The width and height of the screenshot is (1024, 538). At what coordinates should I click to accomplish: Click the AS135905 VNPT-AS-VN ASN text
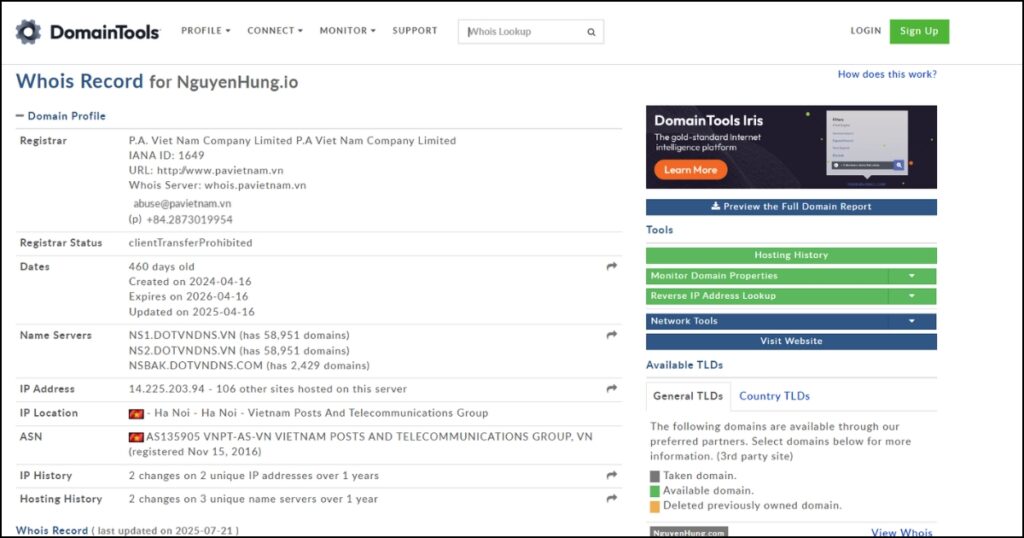coord(369,437)
